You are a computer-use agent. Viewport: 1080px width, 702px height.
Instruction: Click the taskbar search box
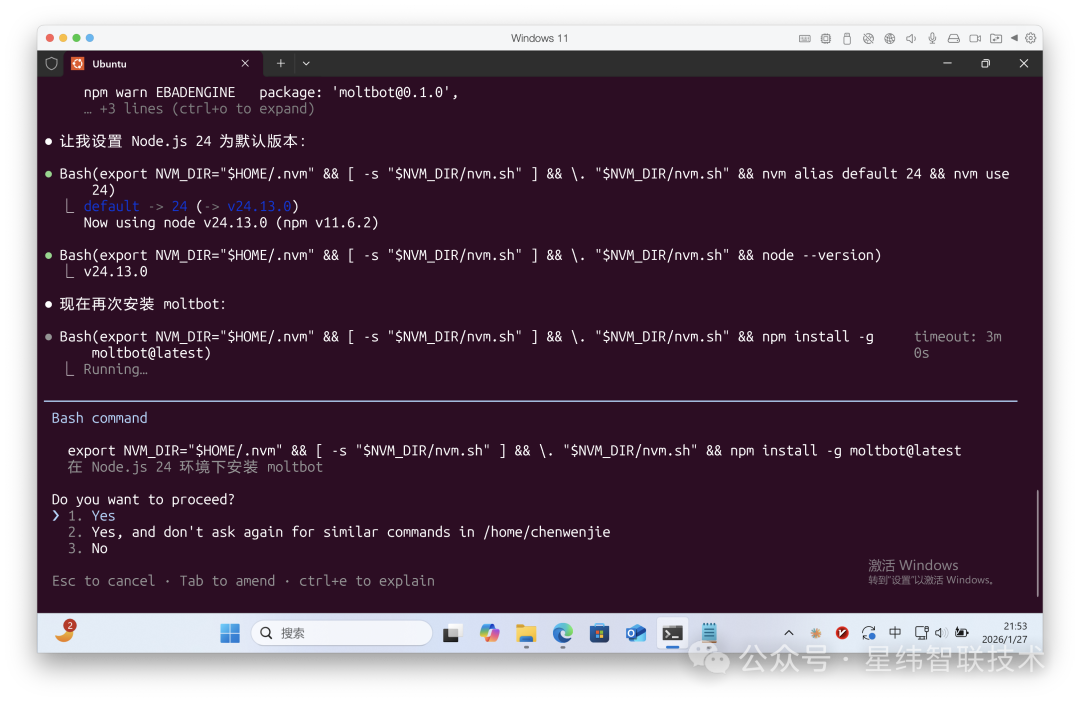[x=342, y=633]
